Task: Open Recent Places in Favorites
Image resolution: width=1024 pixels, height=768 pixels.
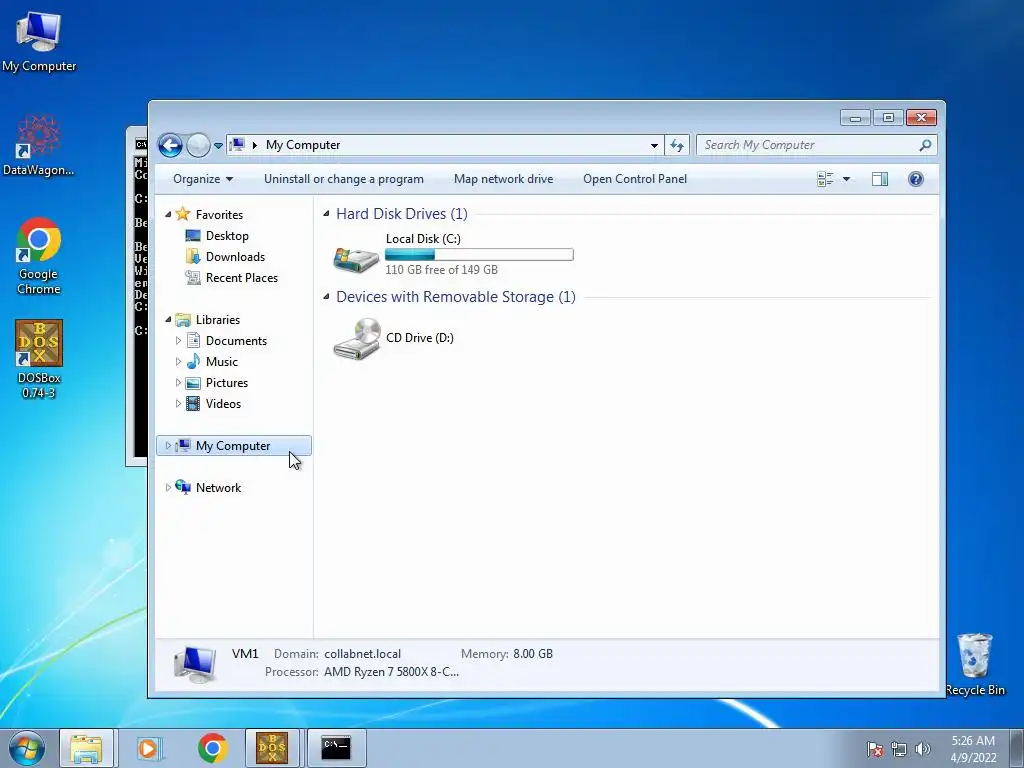Action: (242, 278)
